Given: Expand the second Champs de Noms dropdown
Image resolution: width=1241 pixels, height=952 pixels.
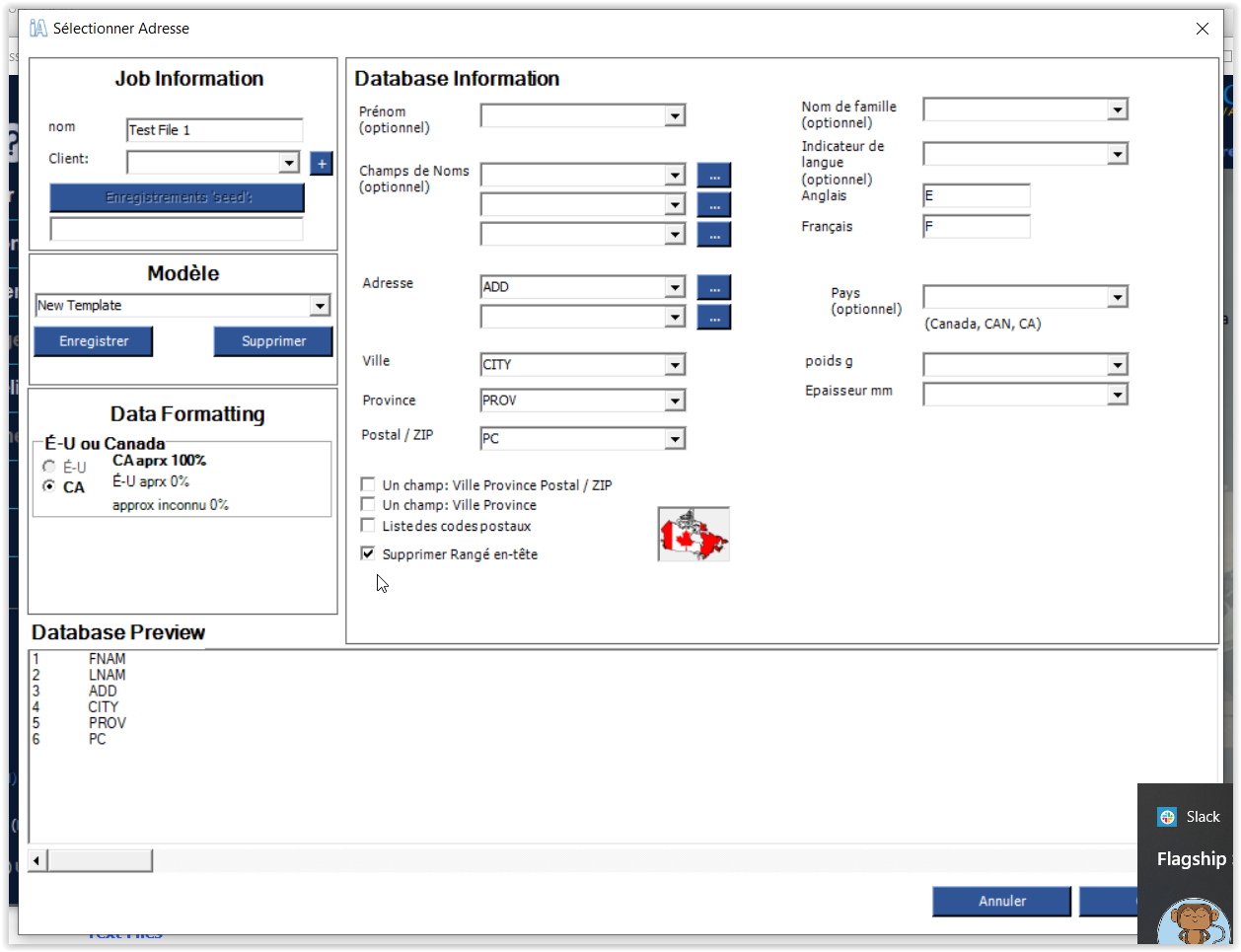Looking at the screenshot, I should [x=675, y=205].
